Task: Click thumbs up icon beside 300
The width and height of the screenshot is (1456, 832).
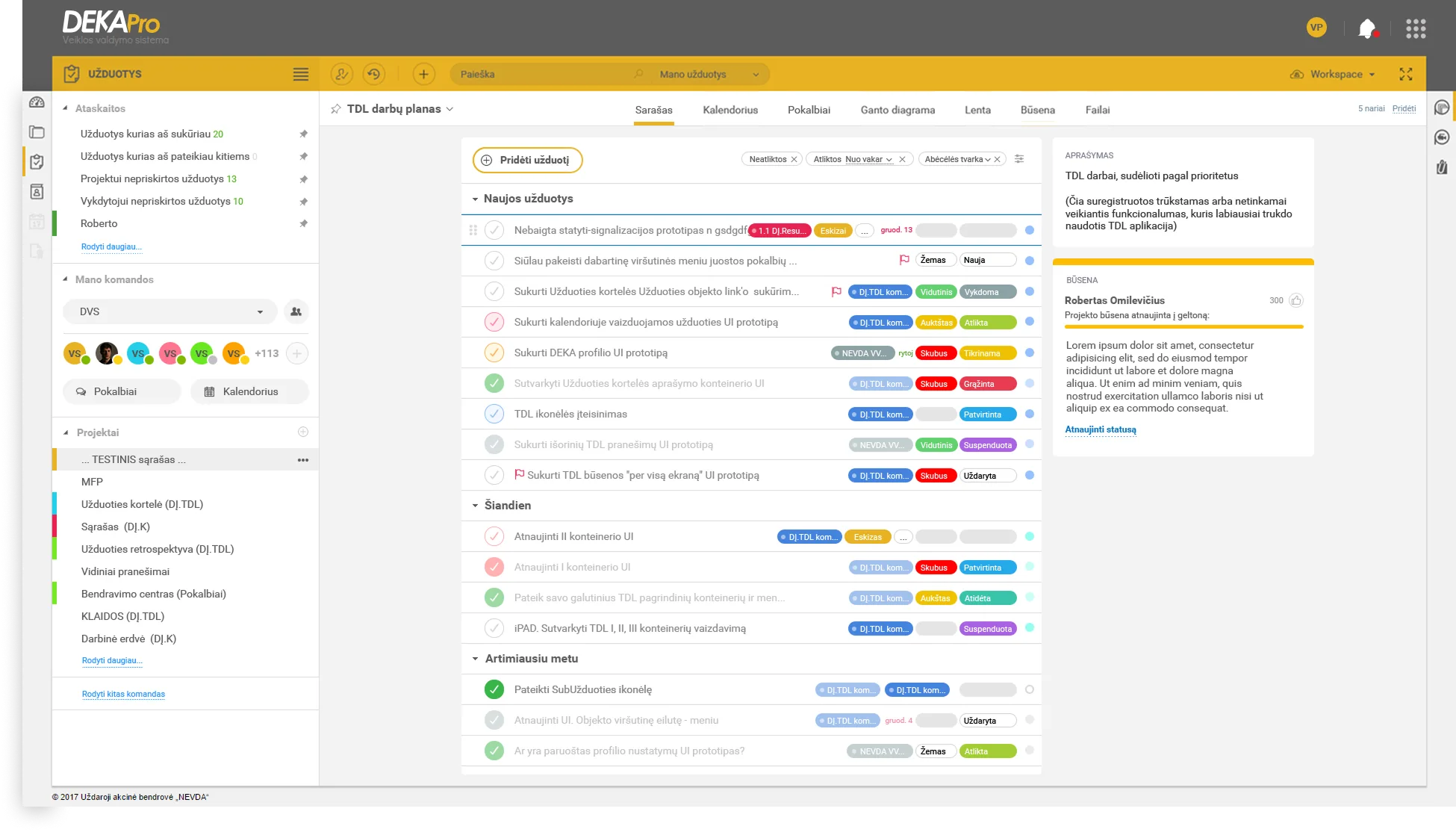Action: (x=1296, y=300)
